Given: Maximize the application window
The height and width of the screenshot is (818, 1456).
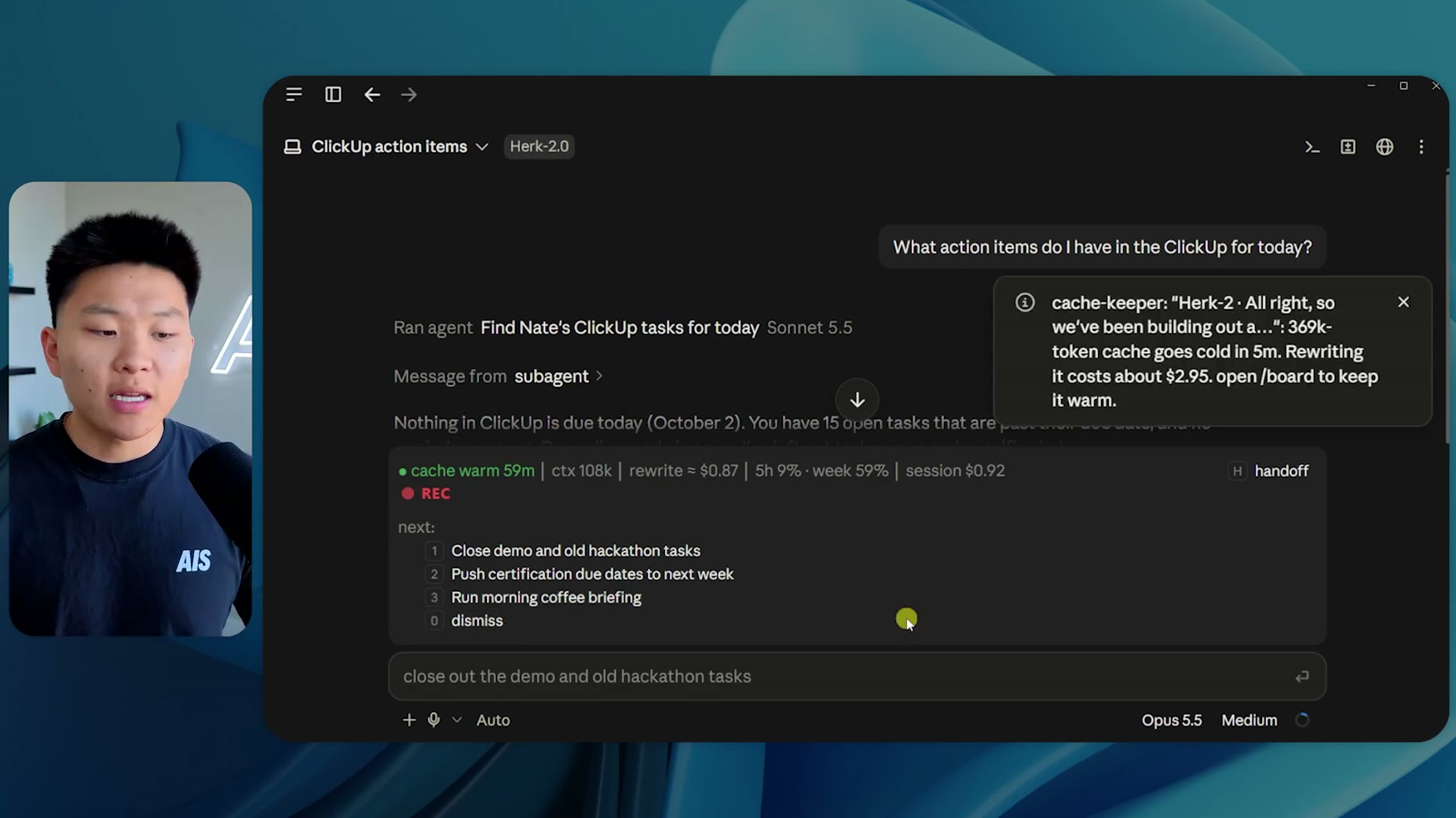Looking at the screenshot, I should [1403, 86].
